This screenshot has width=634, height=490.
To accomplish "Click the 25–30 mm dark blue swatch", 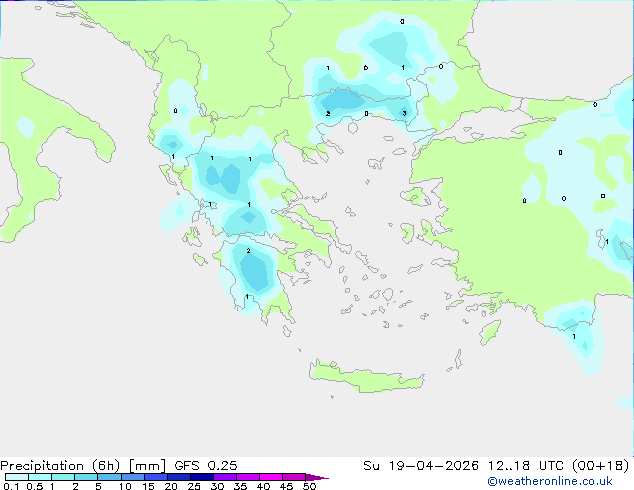I will [x=202, y=477].
